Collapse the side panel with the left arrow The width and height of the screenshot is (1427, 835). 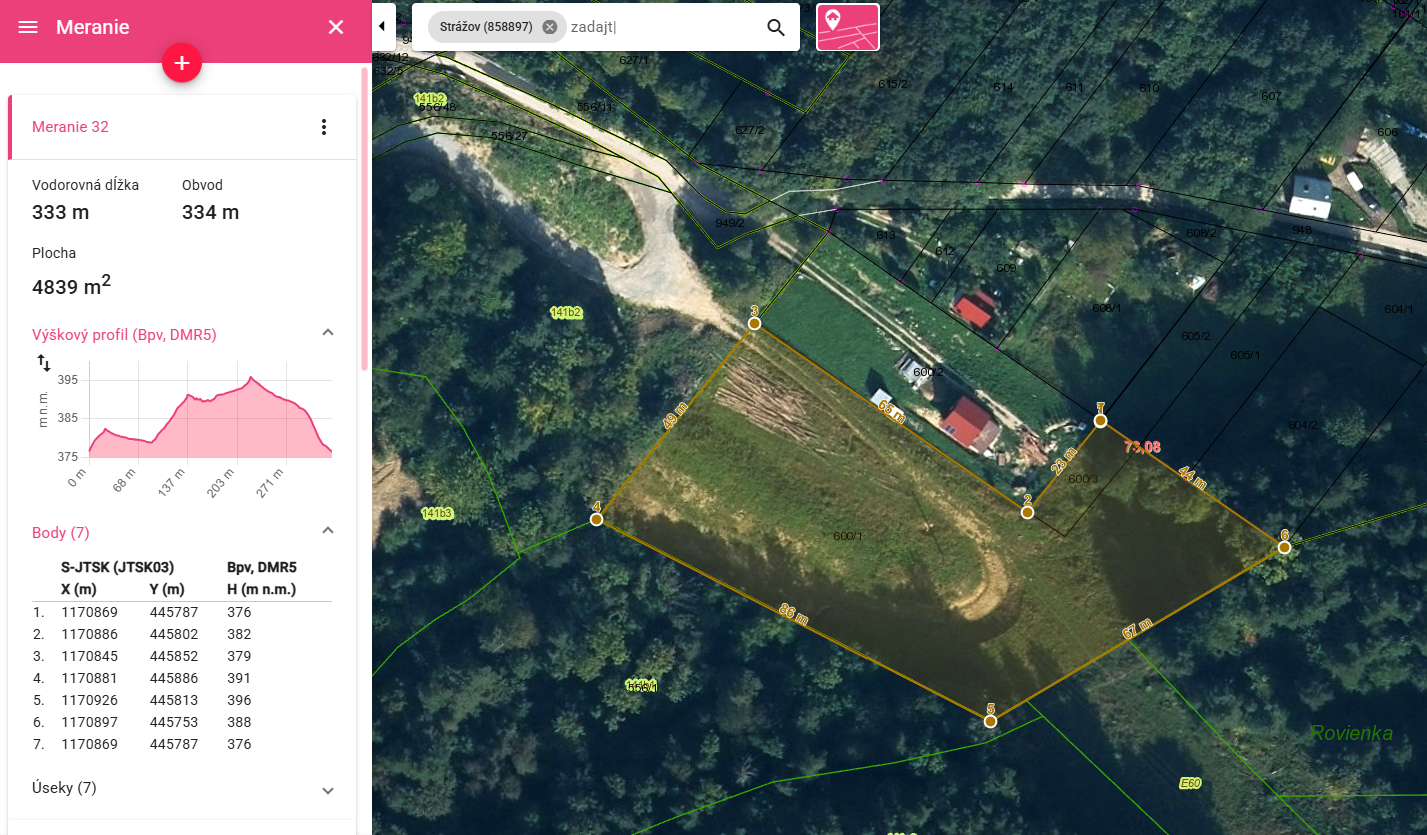[x=382, y=26]
